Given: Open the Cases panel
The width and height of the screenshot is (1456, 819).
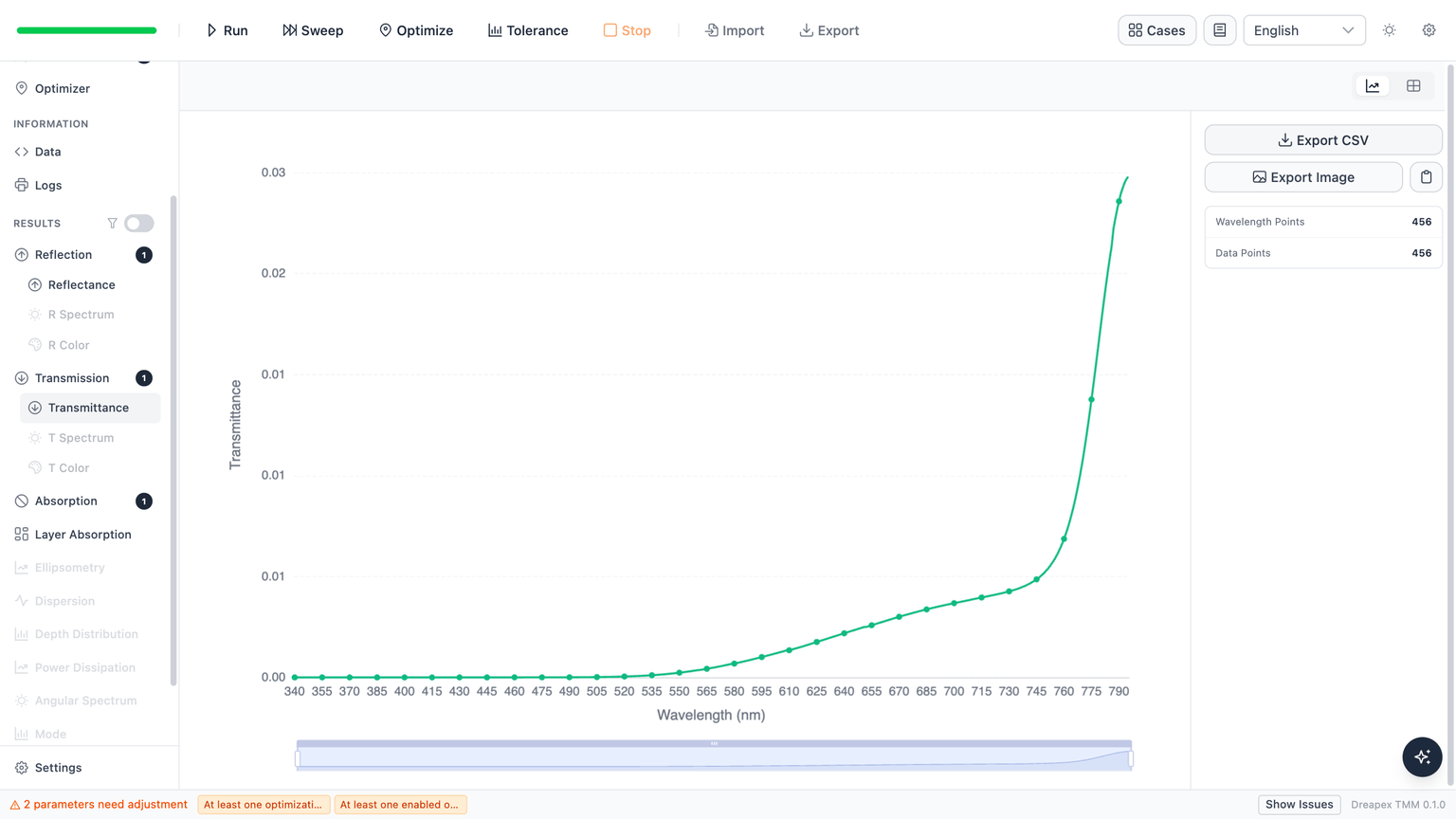Looking at the screenshot, I should [x=1156, y=30].
